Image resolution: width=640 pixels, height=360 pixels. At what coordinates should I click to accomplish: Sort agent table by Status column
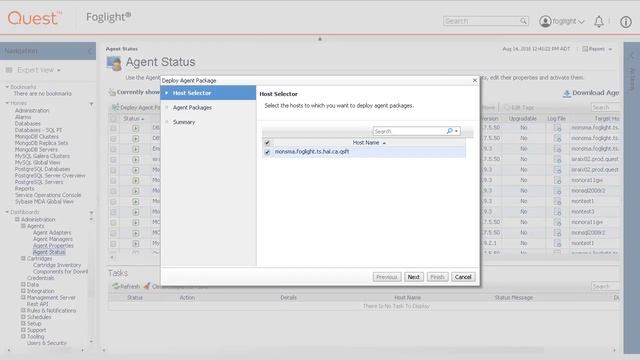[x=133, y=119]
